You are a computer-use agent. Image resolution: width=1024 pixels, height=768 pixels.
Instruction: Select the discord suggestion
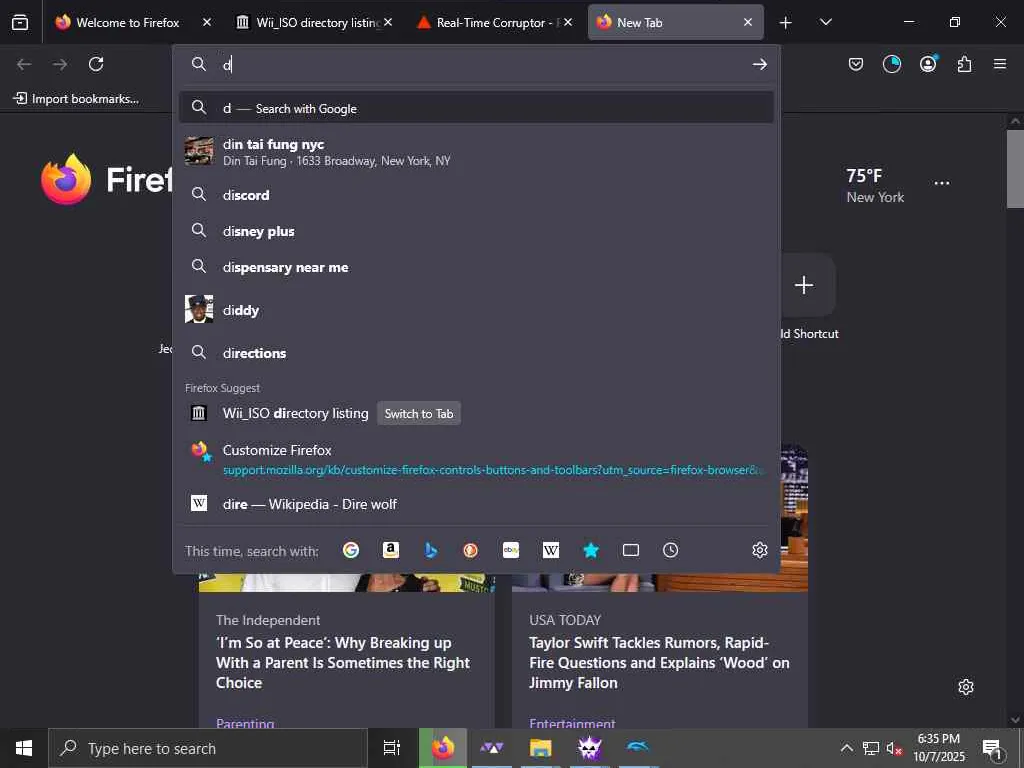click(476, 195)
